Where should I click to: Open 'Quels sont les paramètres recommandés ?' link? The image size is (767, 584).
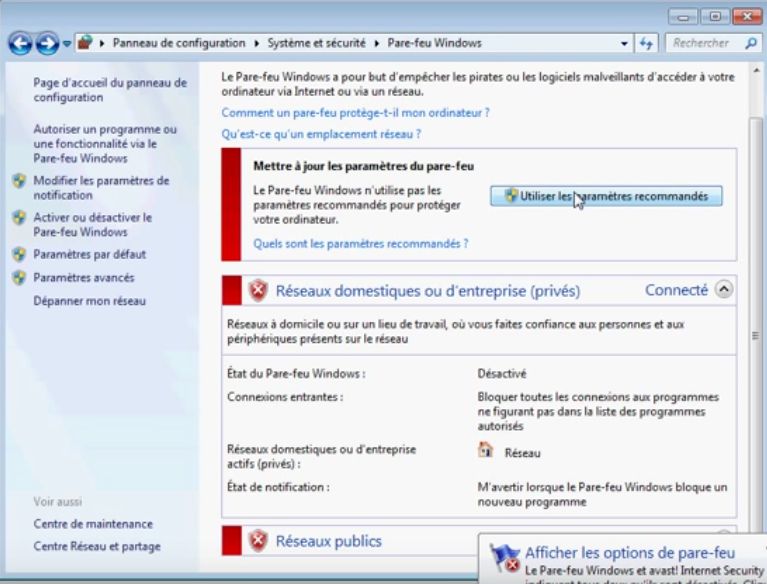click(361, 244)
